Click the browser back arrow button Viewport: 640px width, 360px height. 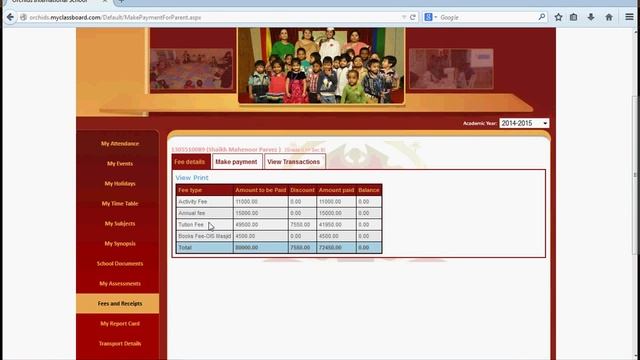click(x=10, y=17)
